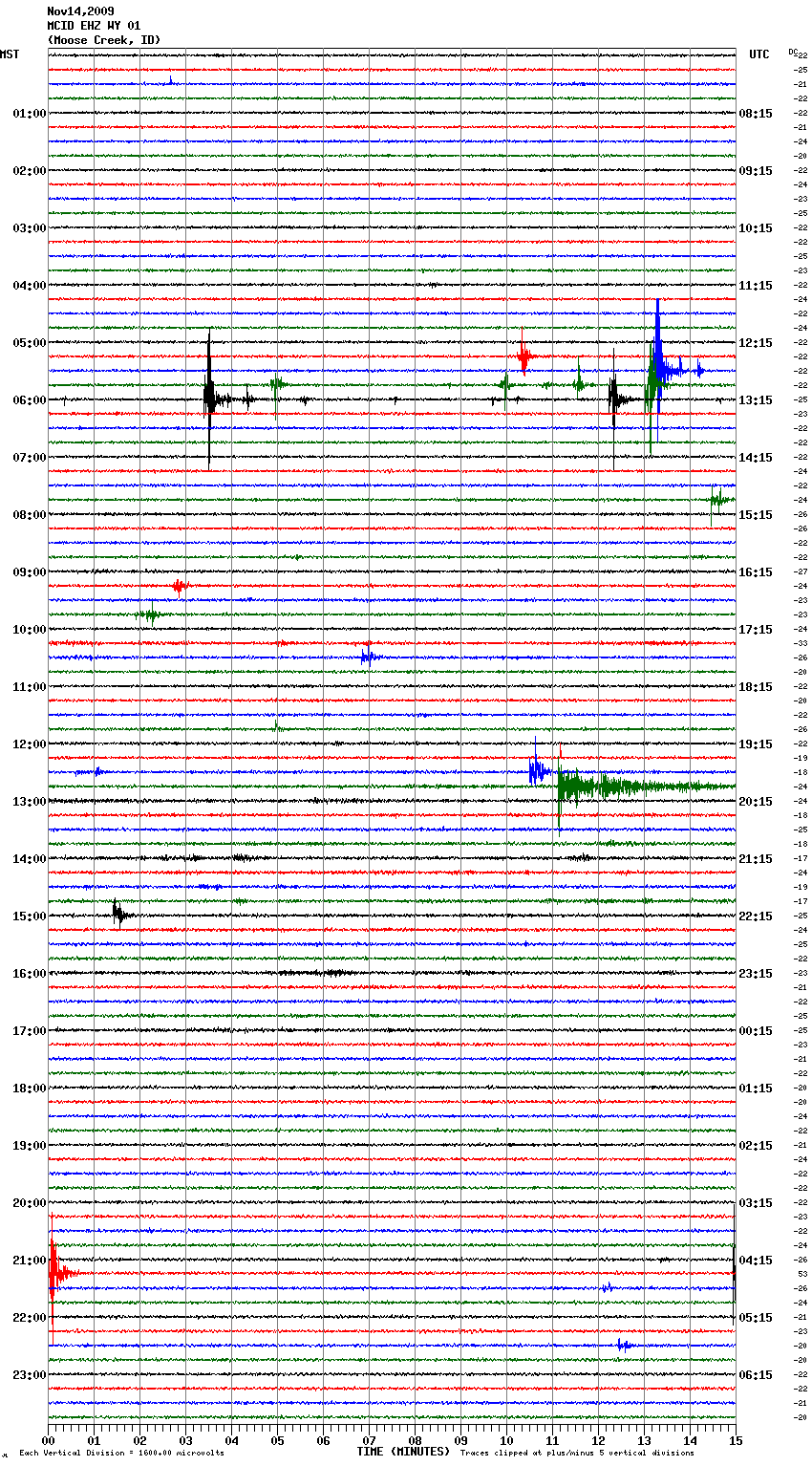Click minute tick label 15 on the axis

735,1440
